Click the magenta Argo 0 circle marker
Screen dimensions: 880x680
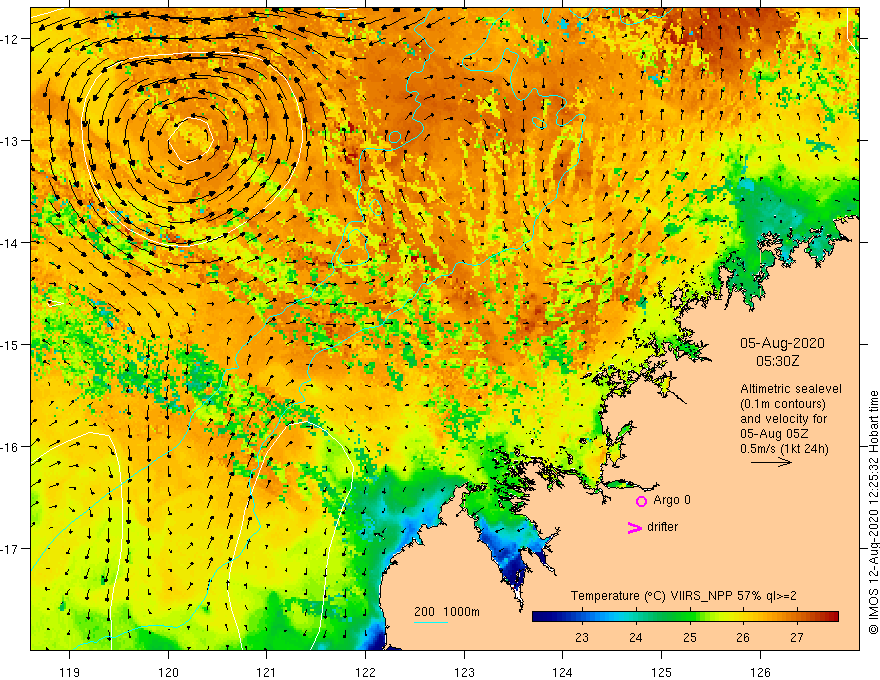641,501
